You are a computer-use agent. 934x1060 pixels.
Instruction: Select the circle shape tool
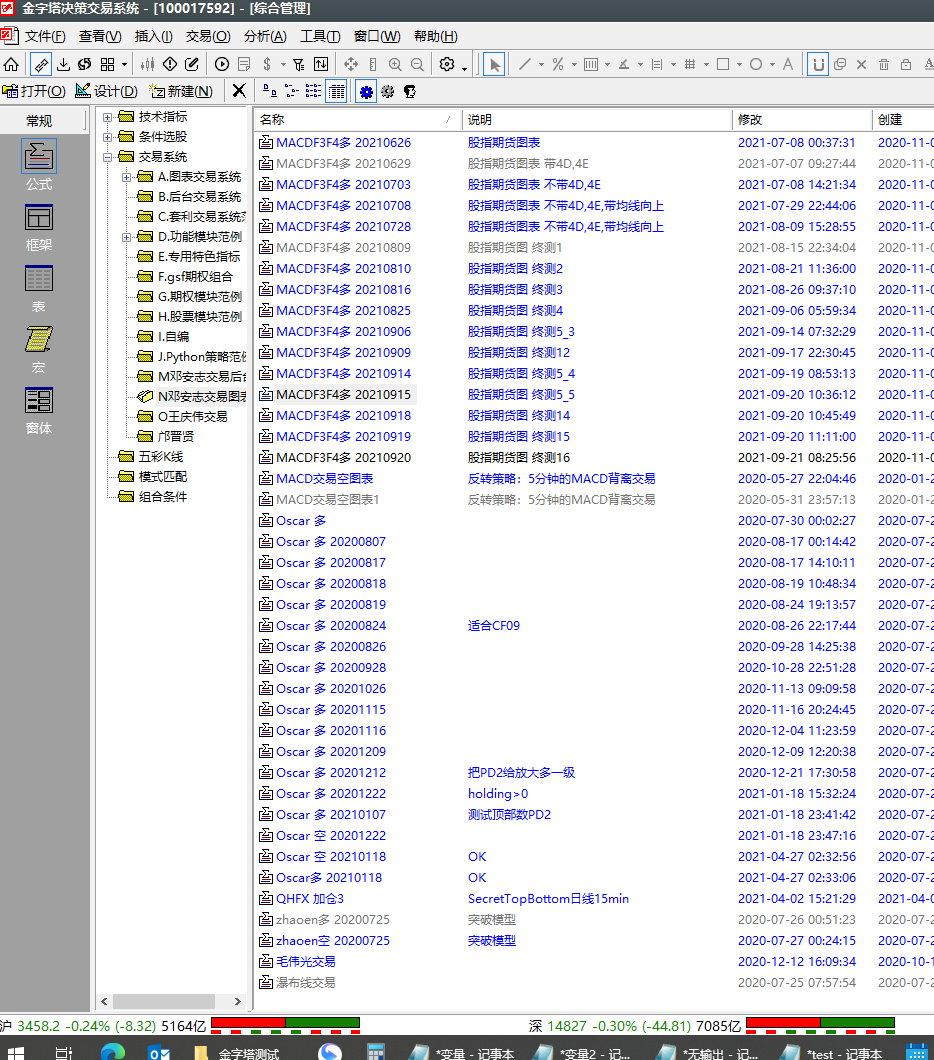coord(756,64)
